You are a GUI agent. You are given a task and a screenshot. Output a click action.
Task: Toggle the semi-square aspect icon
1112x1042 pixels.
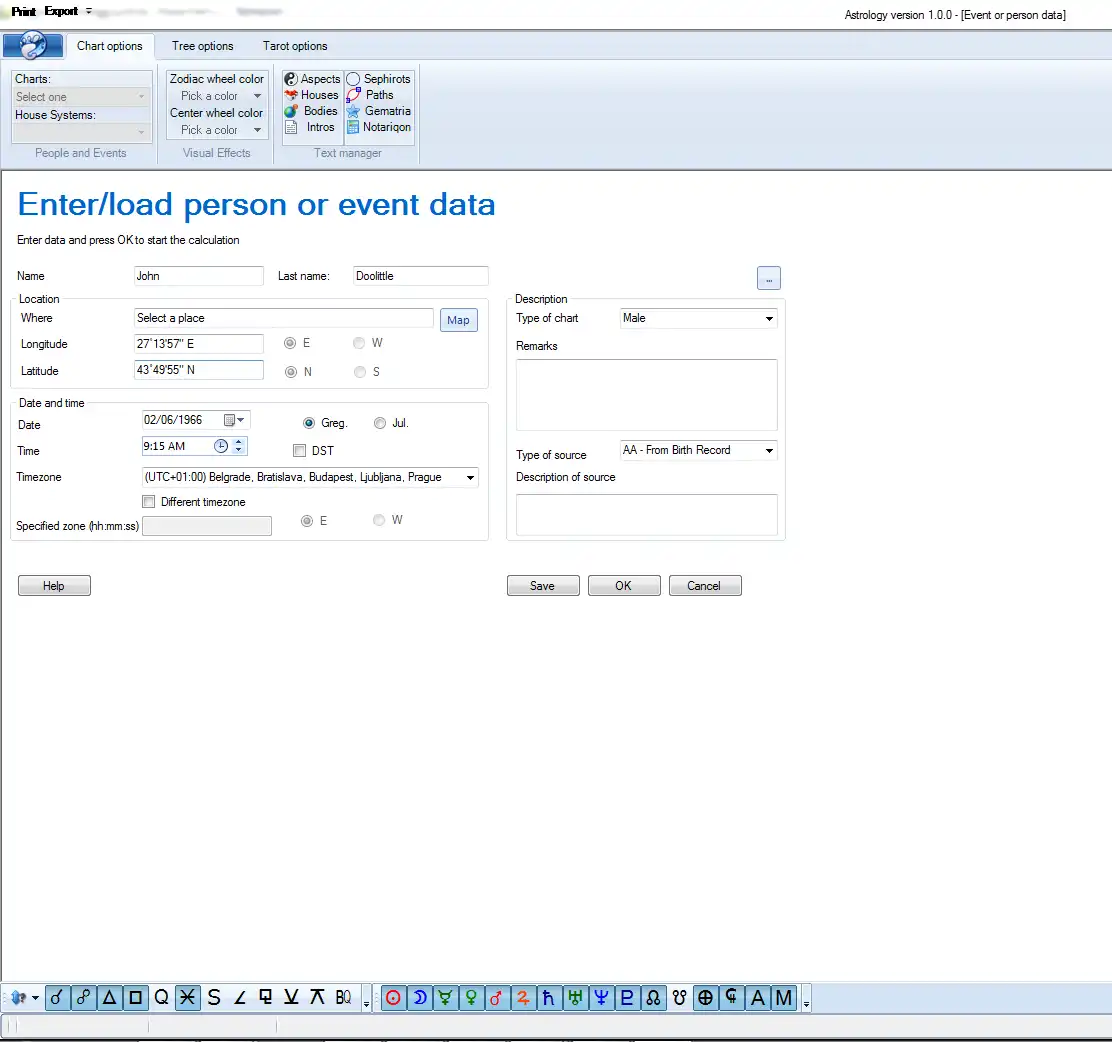pyautogui.click(x=240, y=997)
